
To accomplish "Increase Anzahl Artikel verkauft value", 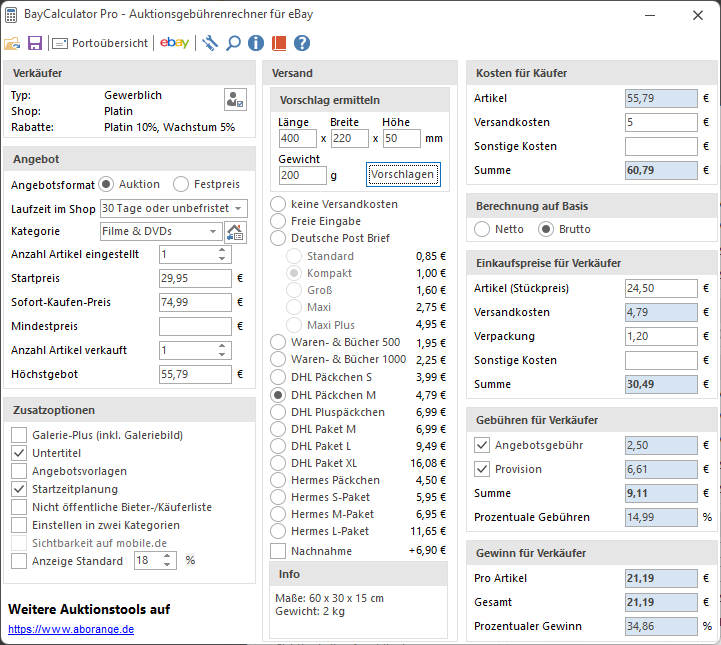I will pyautogui.click(x=222, y=346).
